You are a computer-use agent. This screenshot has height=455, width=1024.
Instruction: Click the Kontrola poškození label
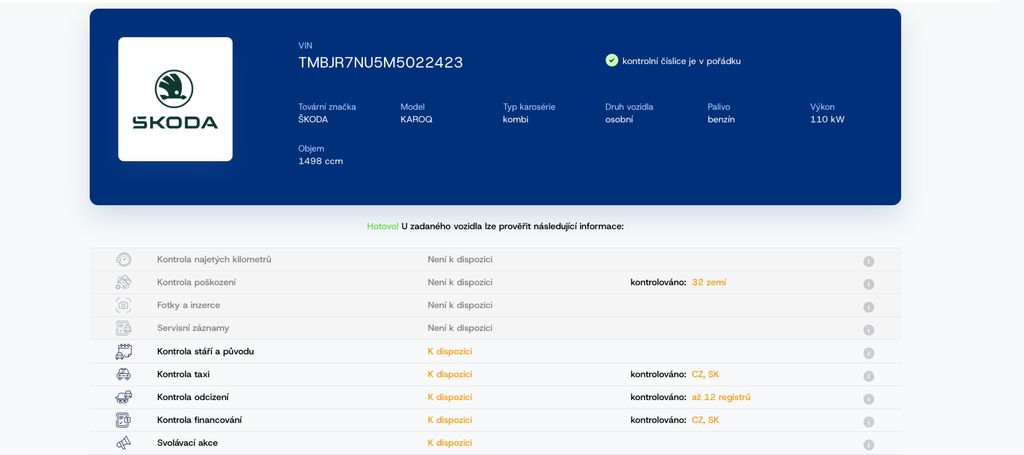coord(197,282)
